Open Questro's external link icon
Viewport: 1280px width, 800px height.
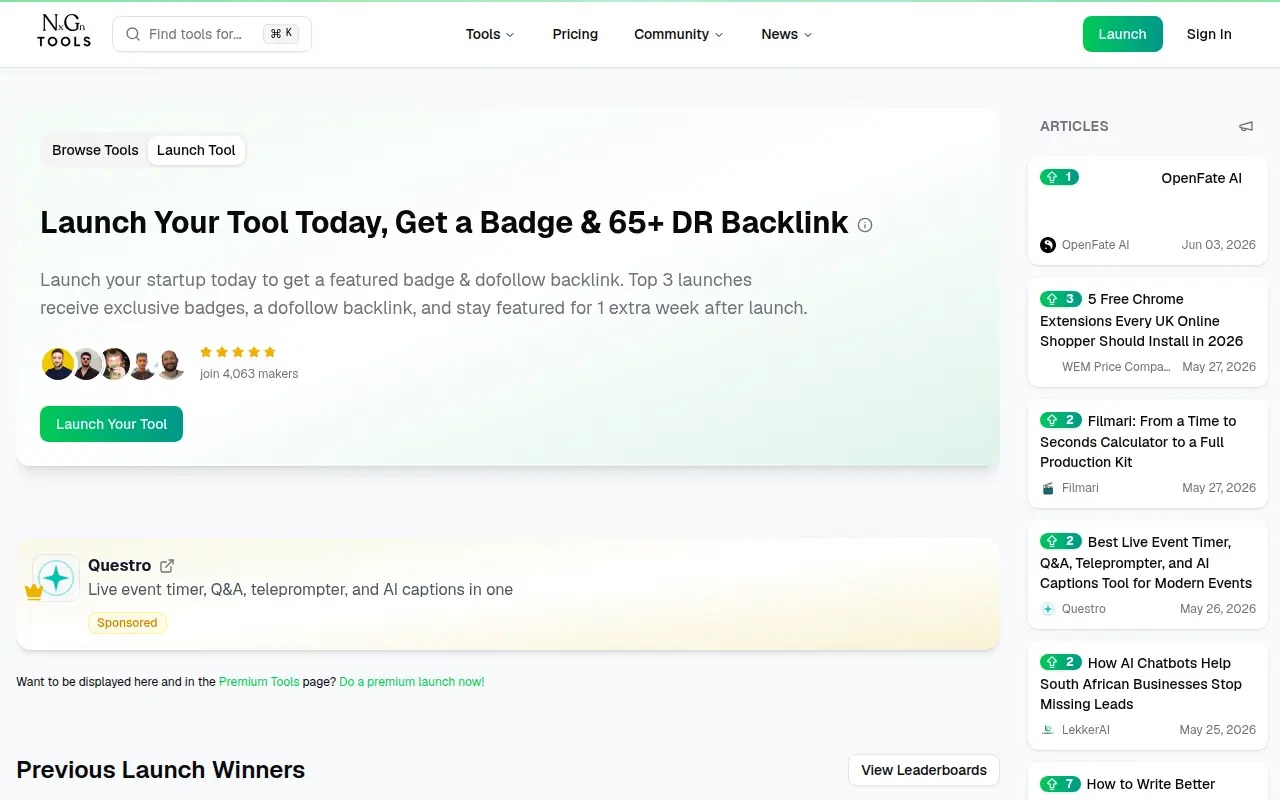167,566
